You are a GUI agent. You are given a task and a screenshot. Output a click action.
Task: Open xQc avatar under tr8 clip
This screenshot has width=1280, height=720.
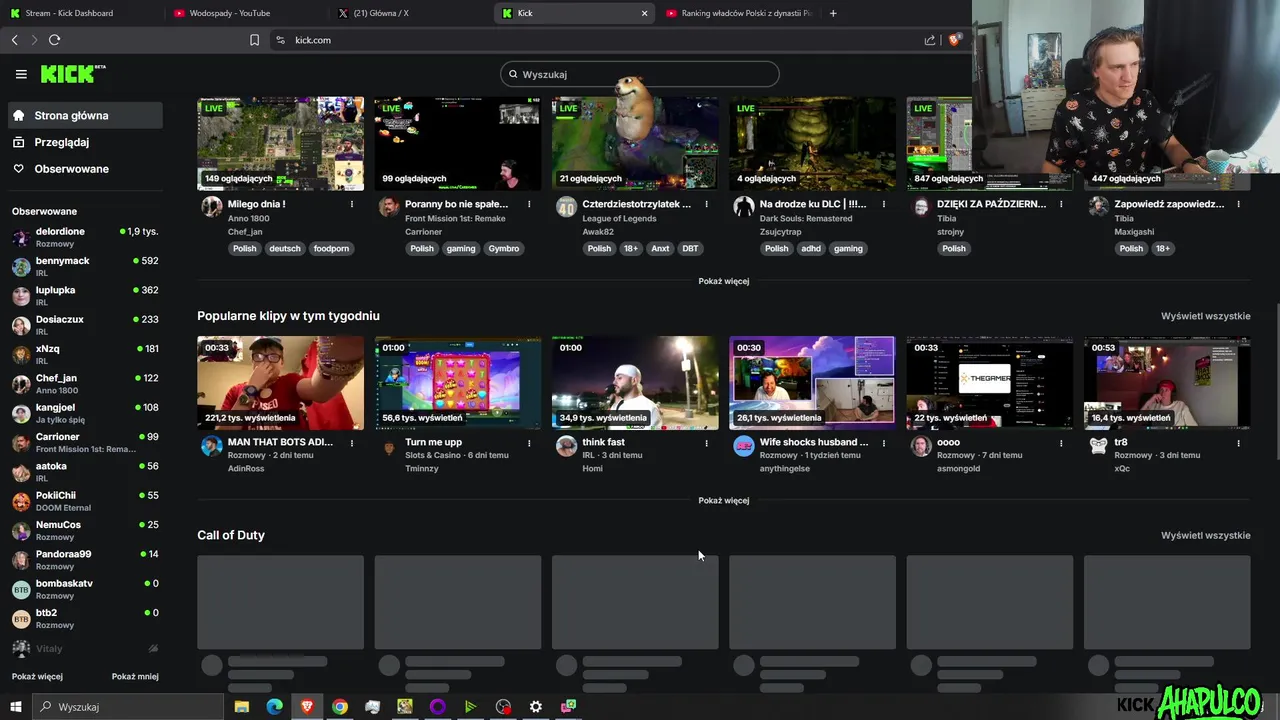coord(1098,446)
